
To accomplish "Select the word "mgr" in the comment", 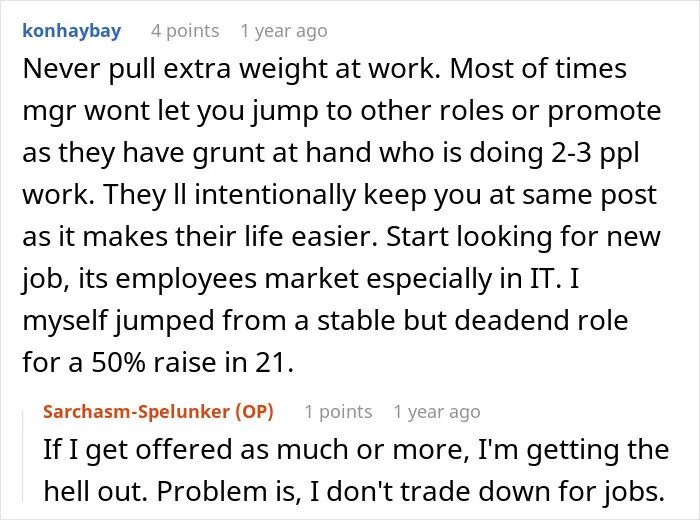I will [49, 112].
